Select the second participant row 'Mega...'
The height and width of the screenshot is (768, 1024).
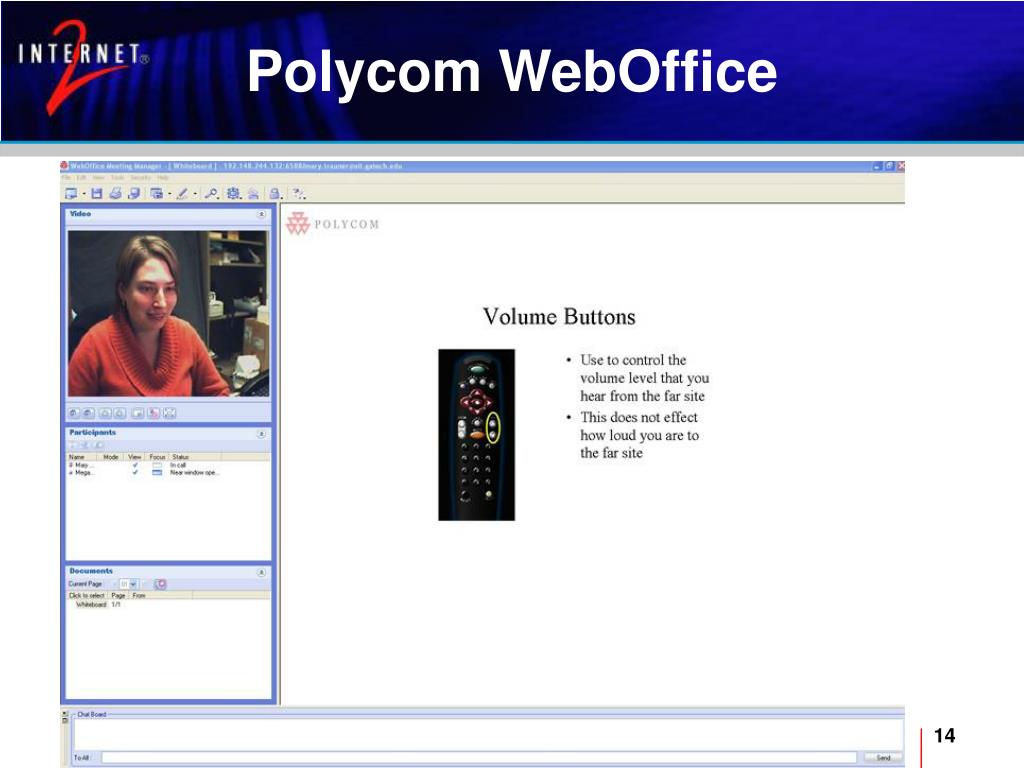(168, 472)
